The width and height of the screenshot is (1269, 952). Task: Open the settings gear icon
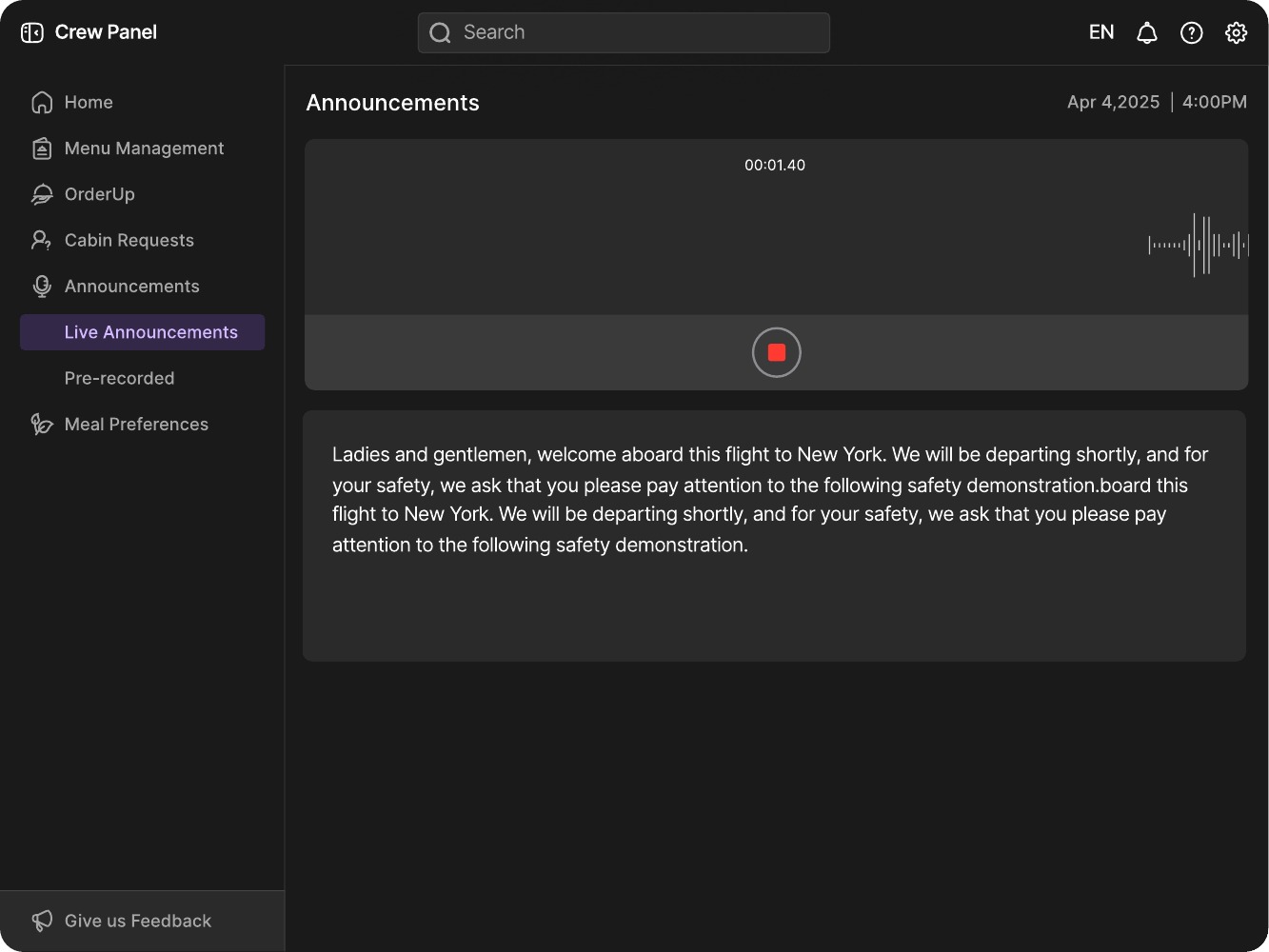[x=1237, y=32]
